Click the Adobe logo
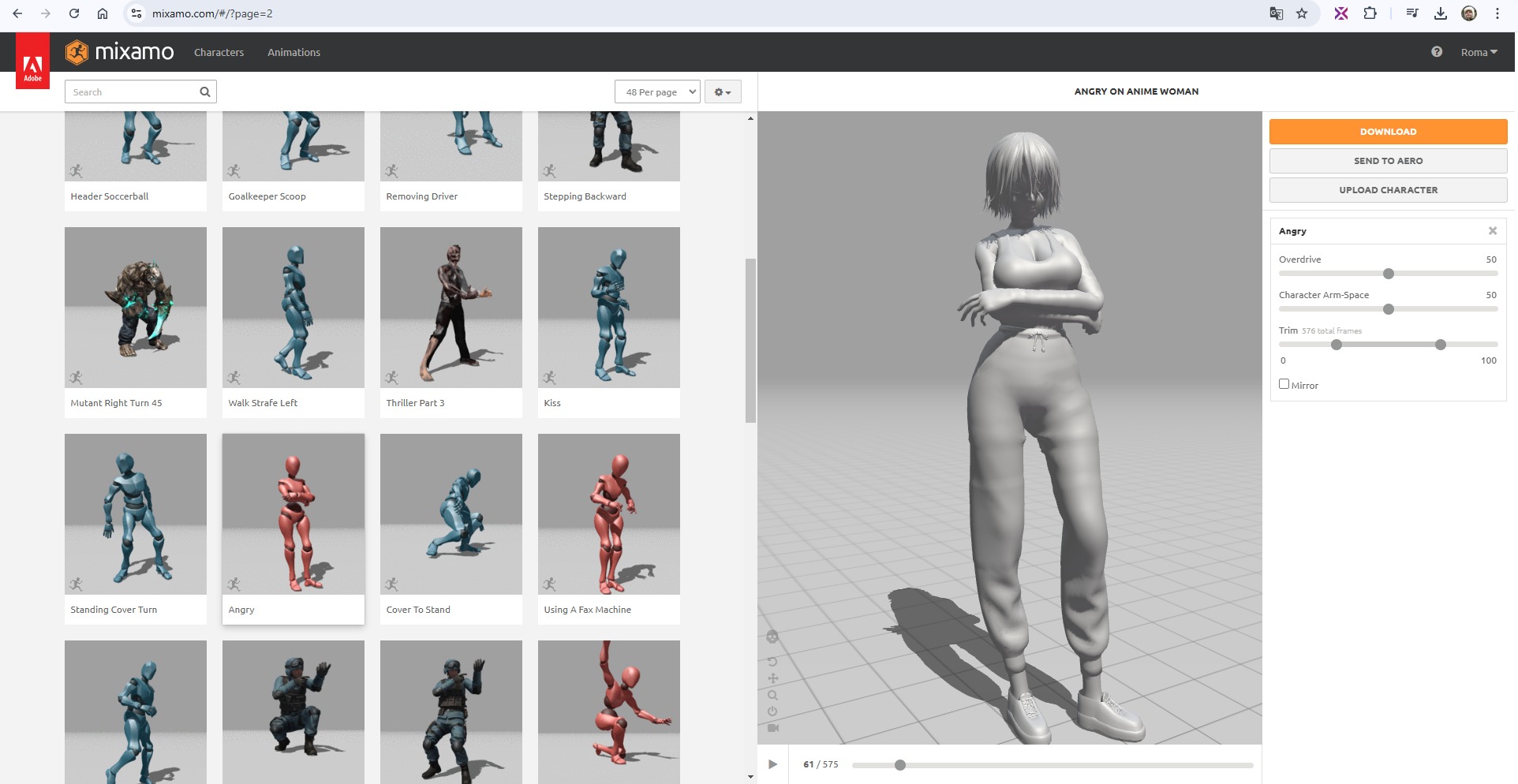1518x784 pixels. pos(32,61)
